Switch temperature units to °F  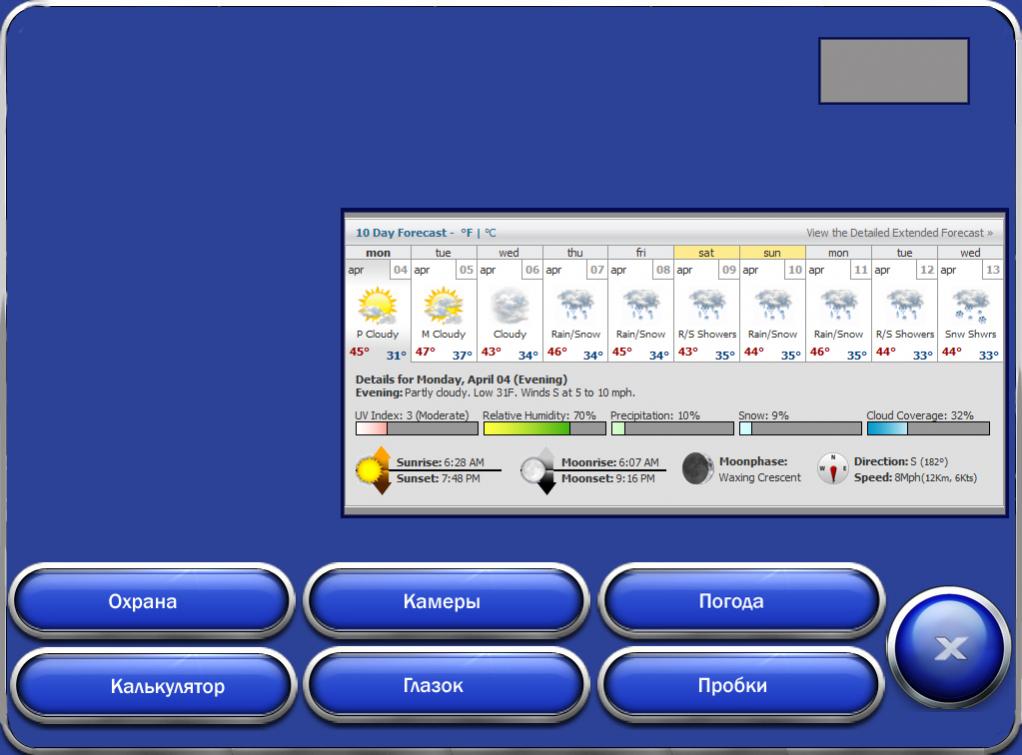pyautogui.click(x=466, y=233)
